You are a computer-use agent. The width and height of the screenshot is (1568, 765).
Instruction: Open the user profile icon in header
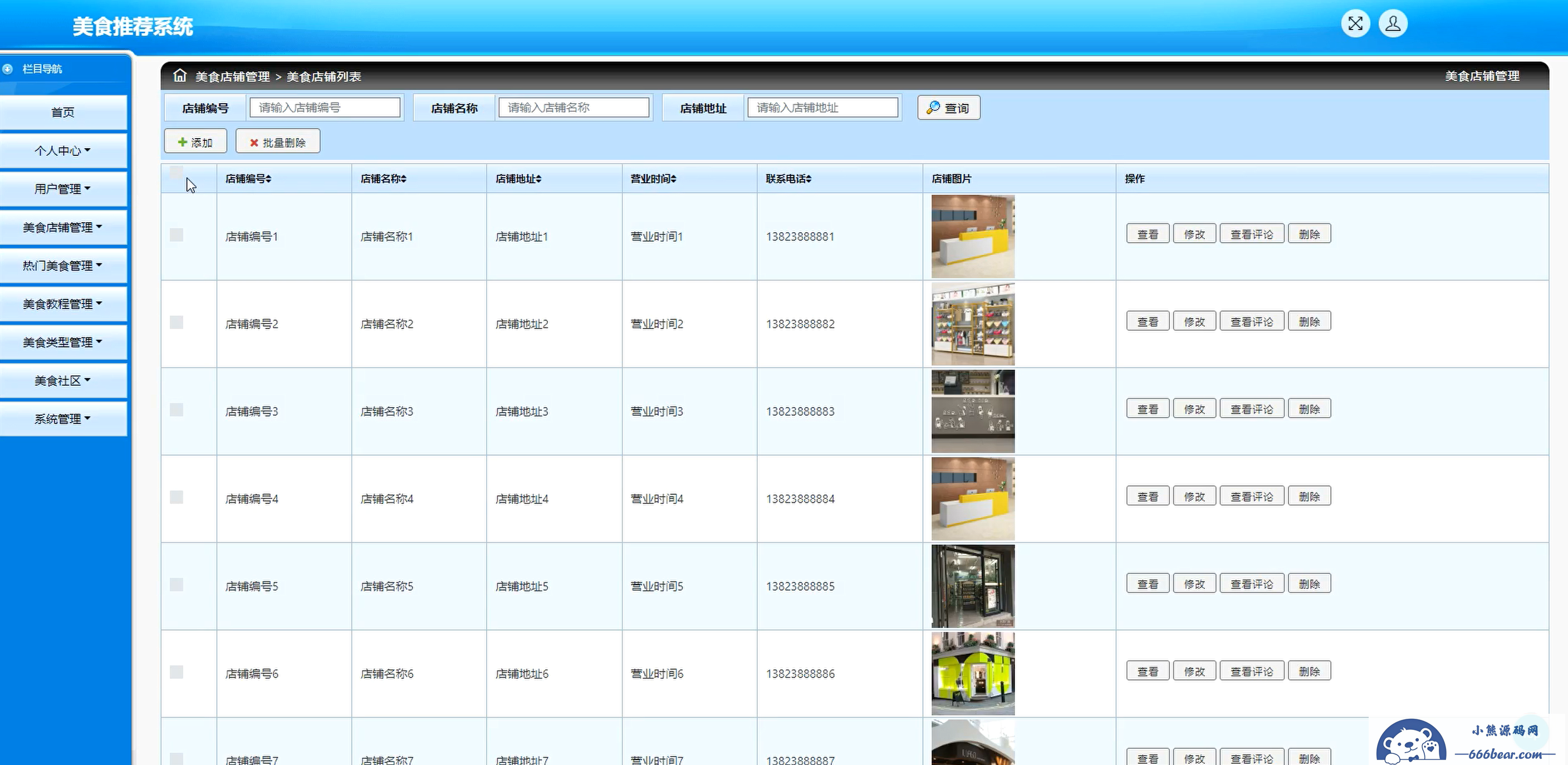(x=1393, y=24)
